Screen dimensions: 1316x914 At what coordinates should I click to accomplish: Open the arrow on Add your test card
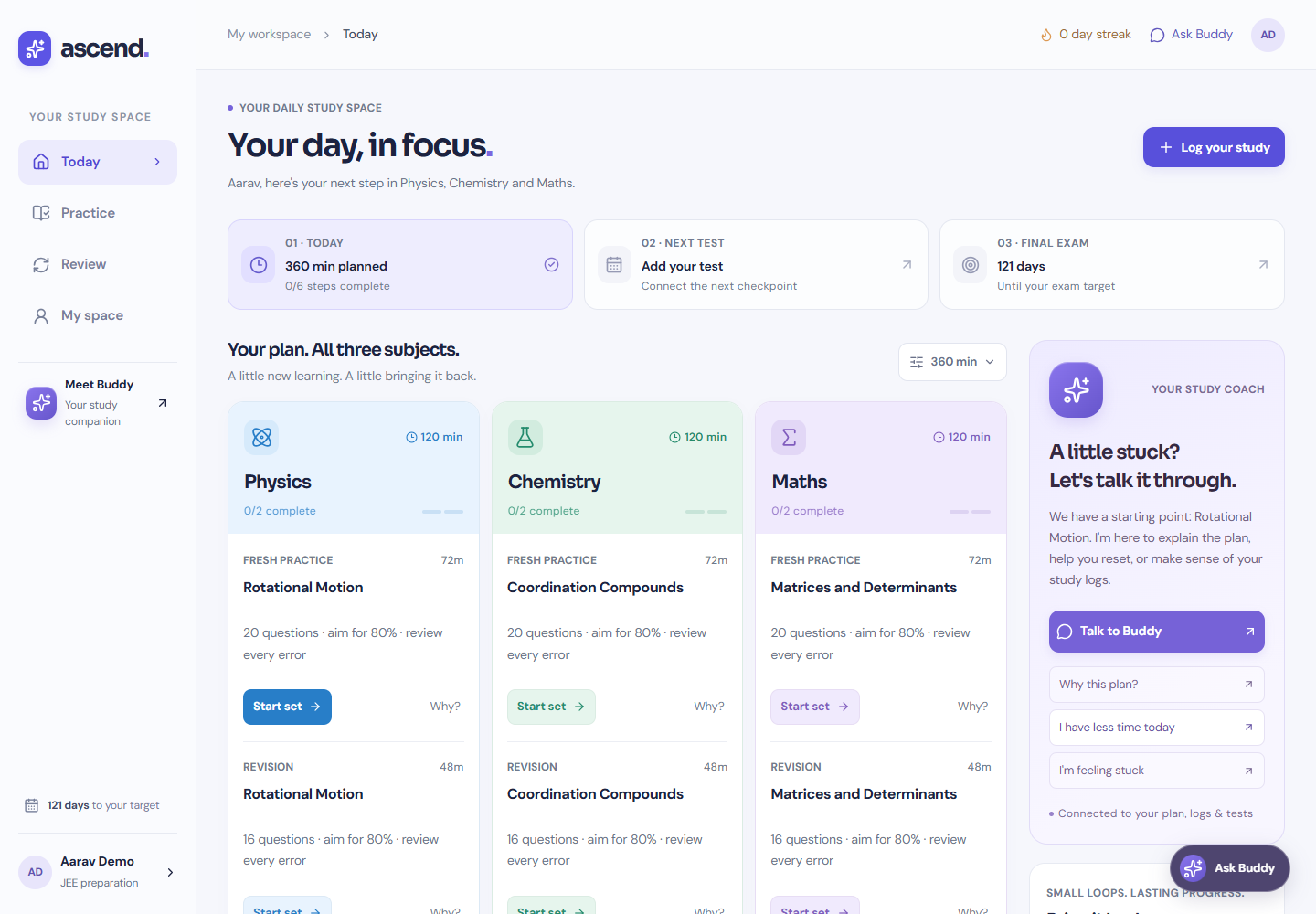[907, 264]
